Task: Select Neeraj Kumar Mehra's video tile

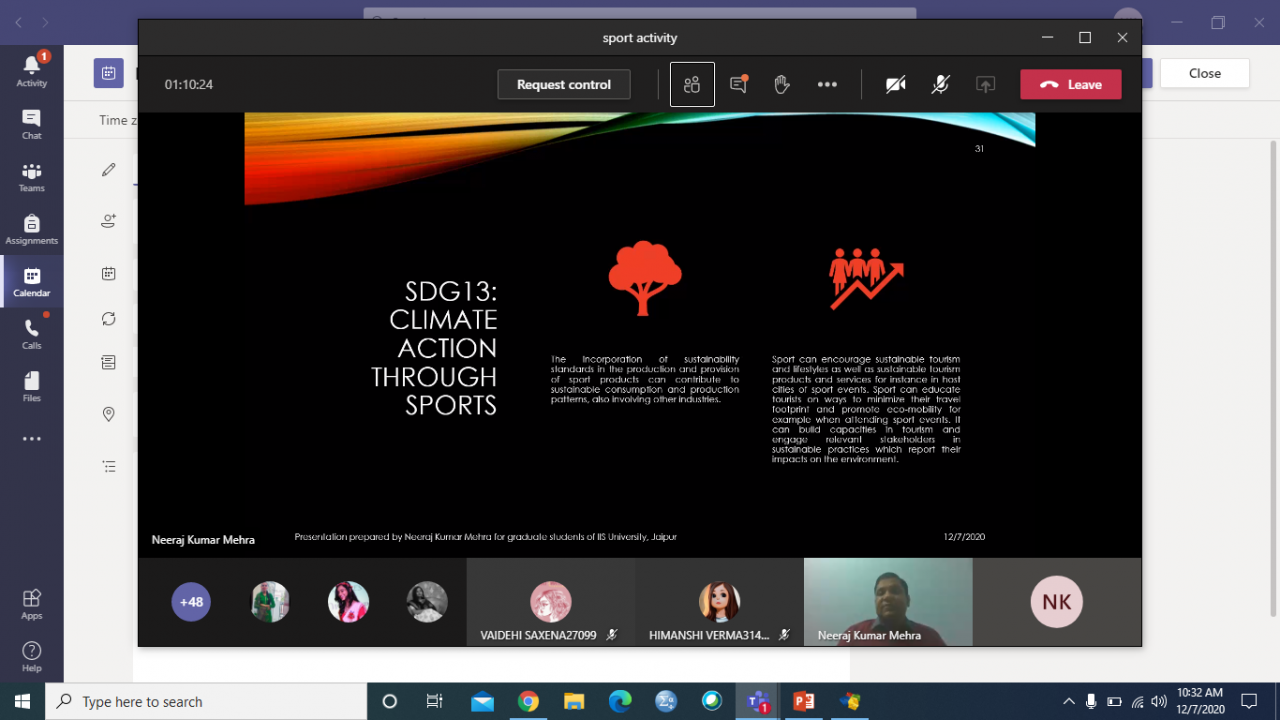Action: [x=888, y=601]
